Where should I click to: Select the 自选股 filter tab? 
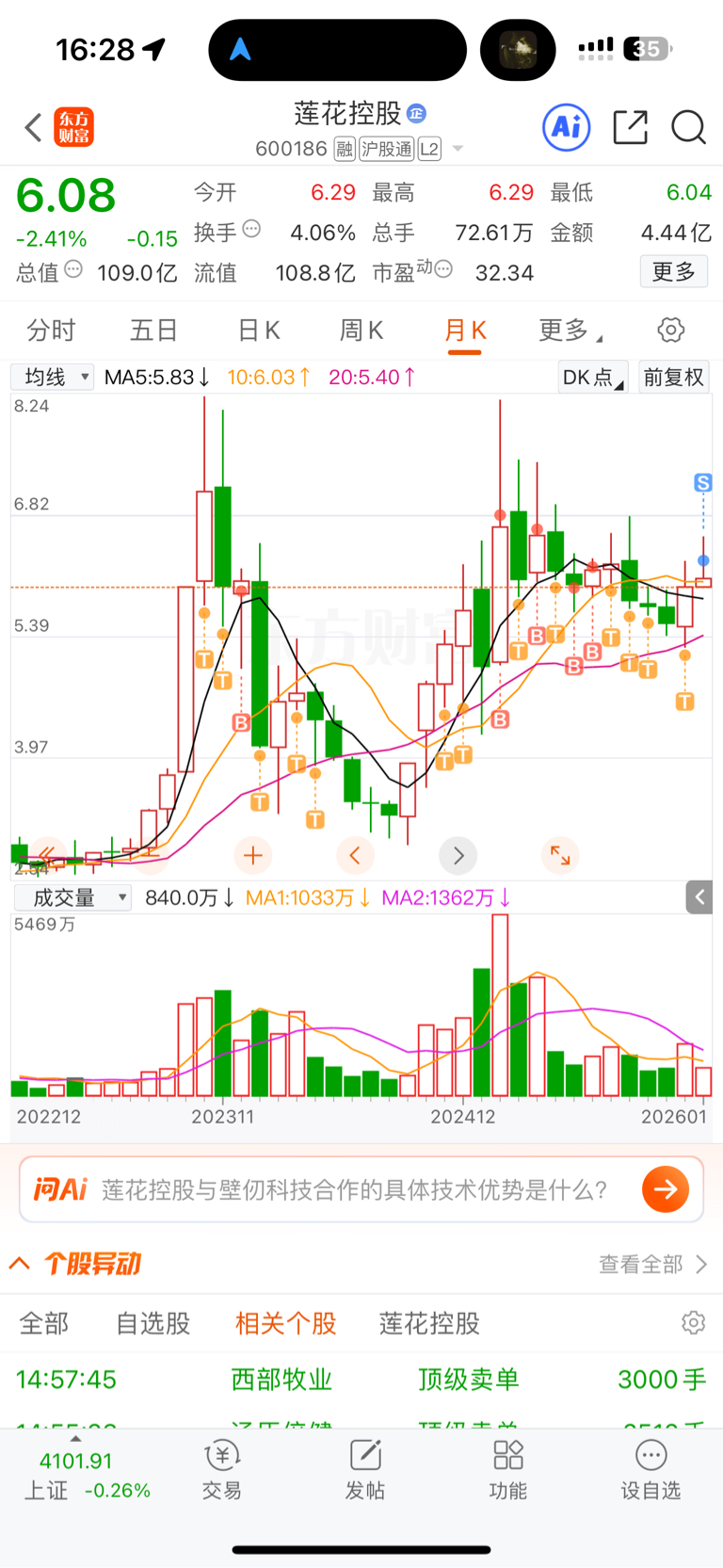[153, 1323]
